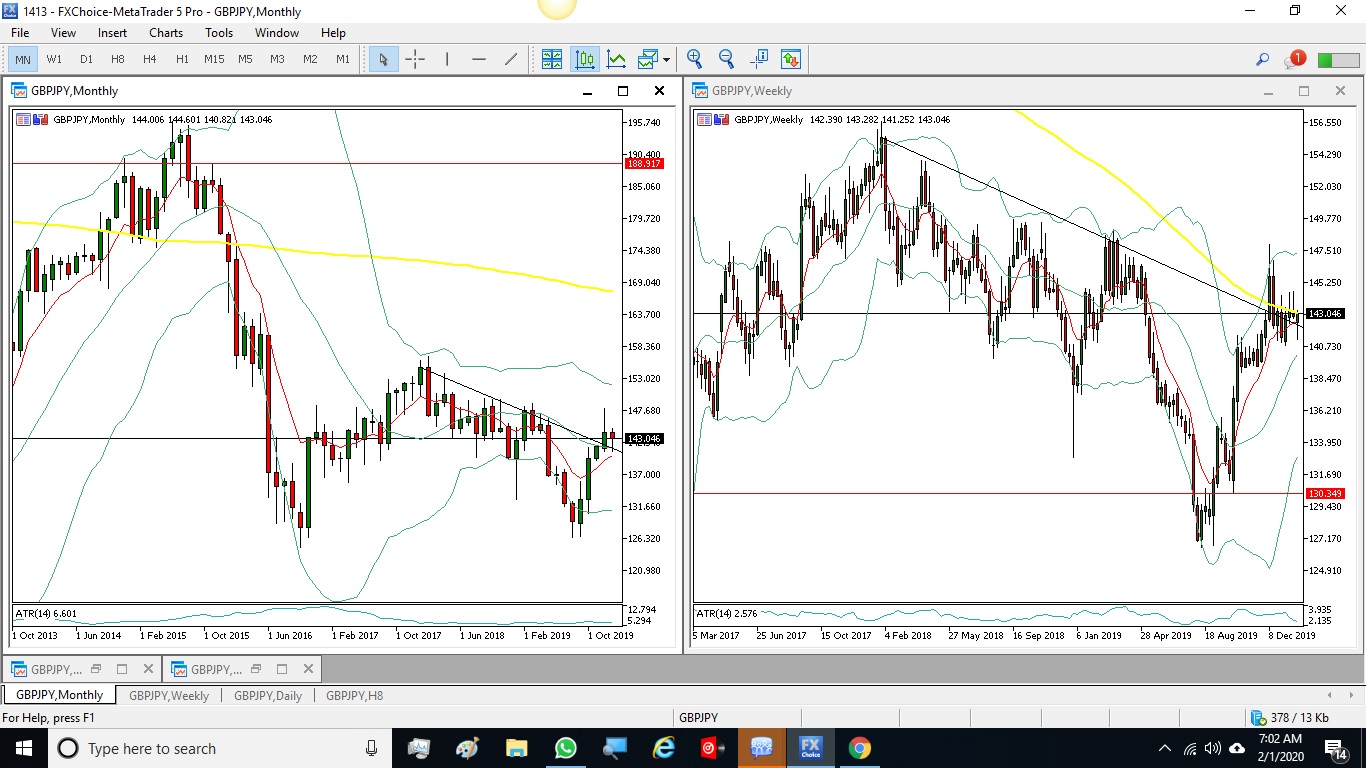This screenshot has height=768, width=1366.
Task: Open the Charts menu
Action: coord(166,33)
